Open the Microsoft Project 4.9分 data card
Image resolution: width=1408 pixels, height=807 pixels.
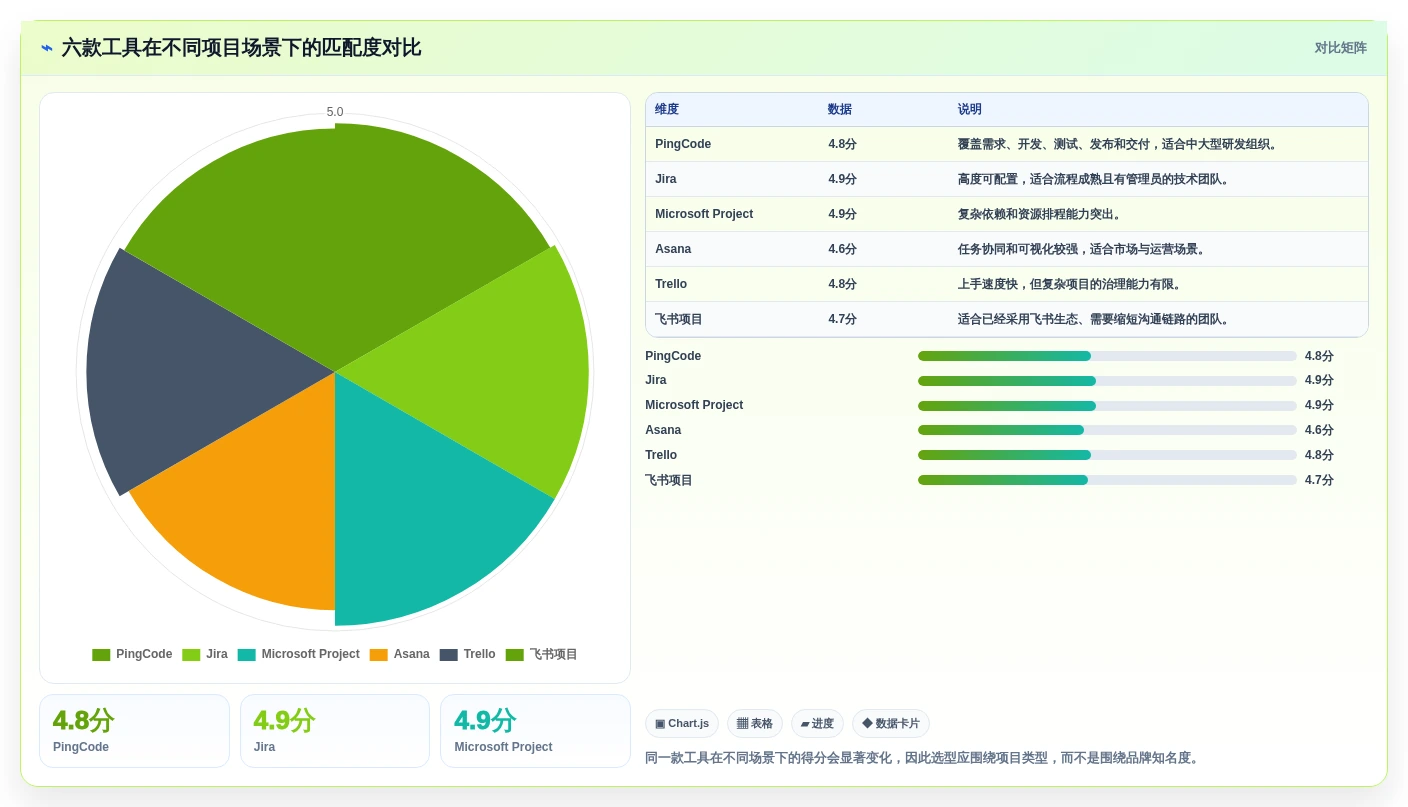click(535, 731)
